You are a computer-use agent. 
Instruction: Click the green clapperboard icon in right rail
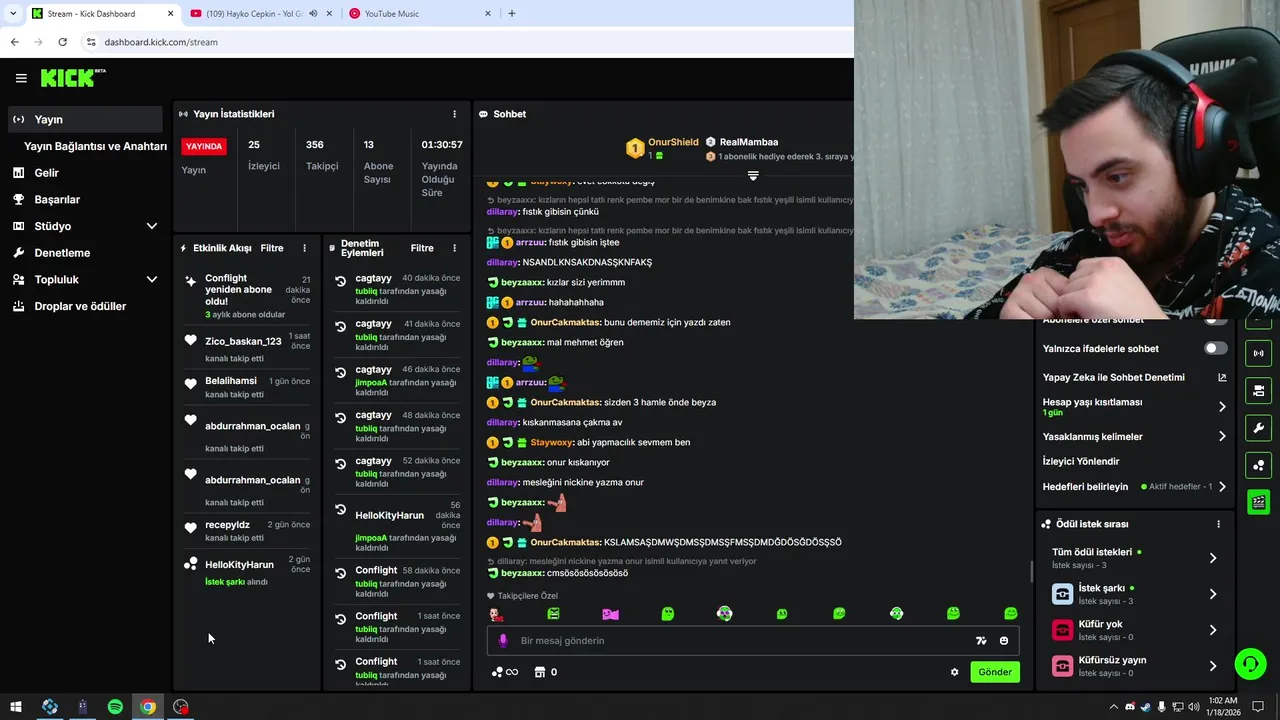(1258, 502)
